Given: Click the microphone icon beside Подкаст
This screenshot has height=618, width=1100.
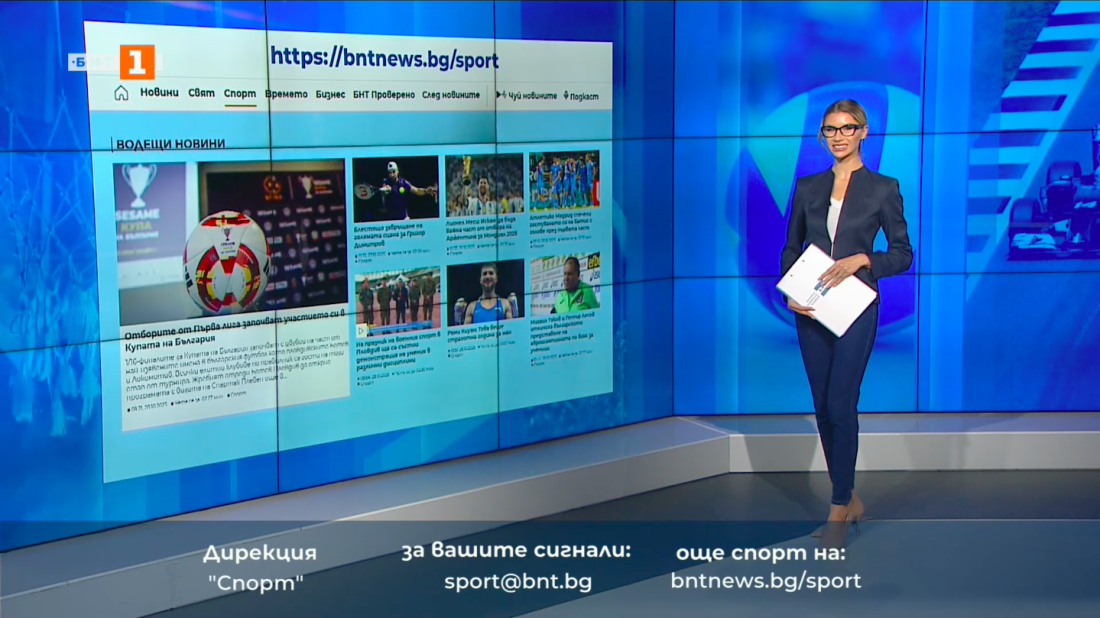Looking at the screenshot, I should coord(566,96).
